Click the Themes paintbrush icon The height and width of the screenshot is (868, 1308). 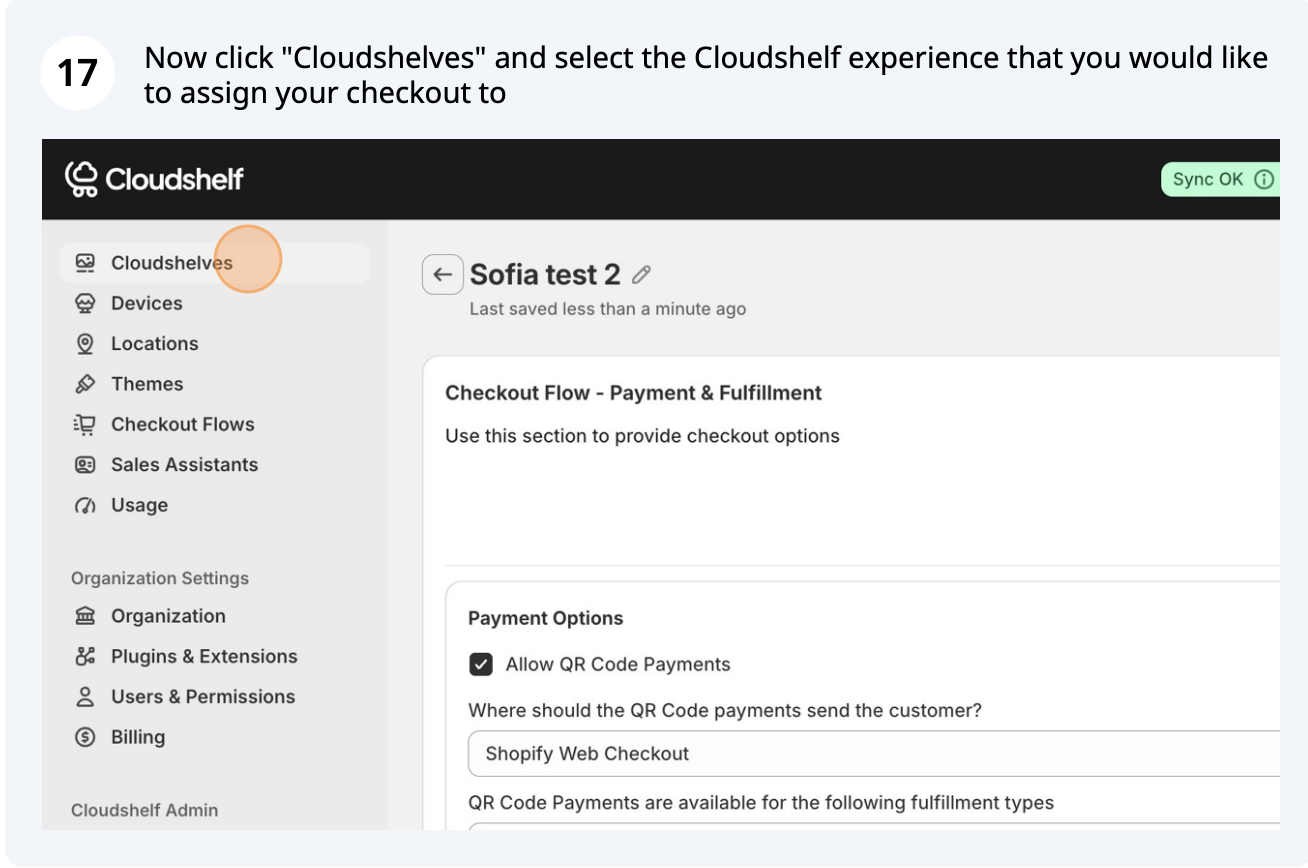(85, 384)
